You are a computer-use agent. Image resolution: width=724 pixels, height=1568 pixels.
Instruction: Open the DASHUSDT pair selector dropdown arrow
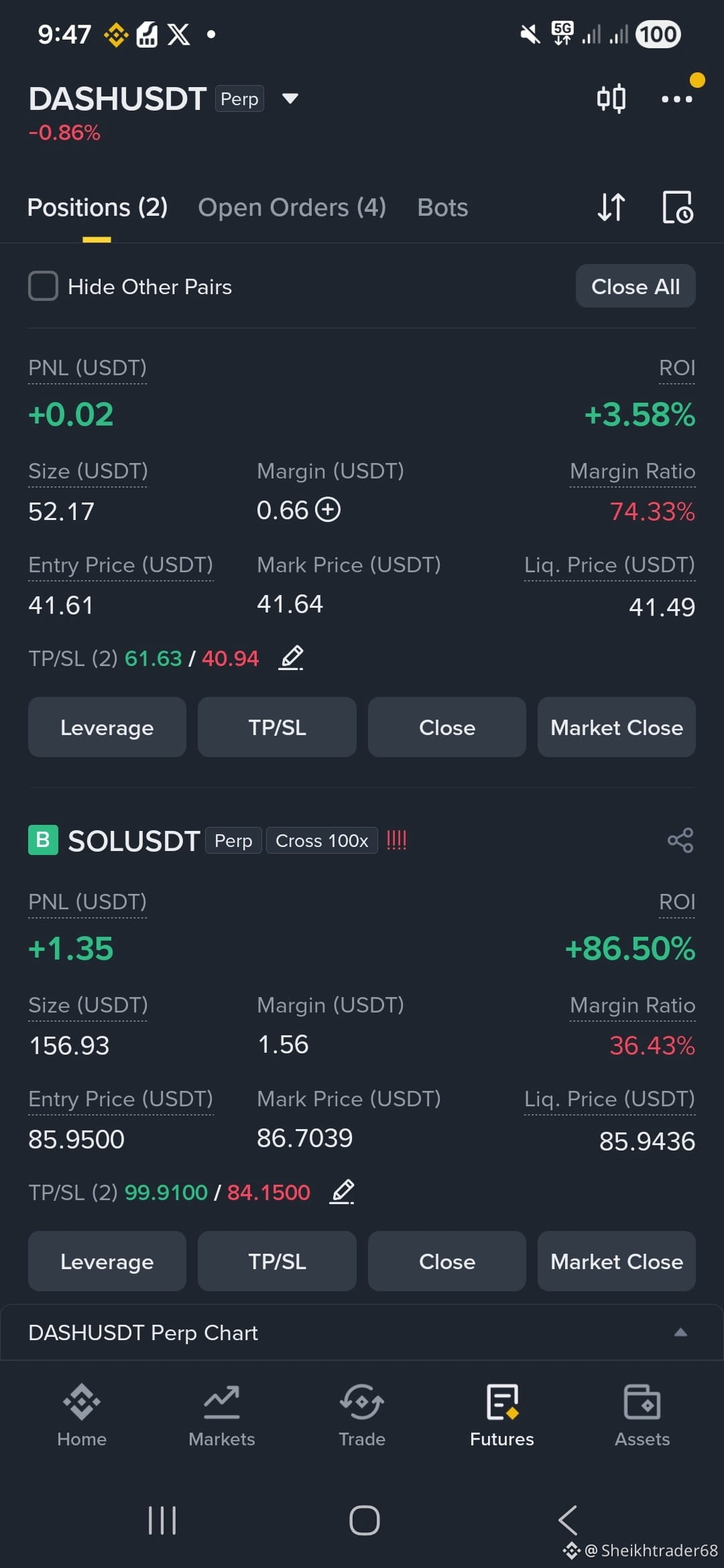(x=290, y=99)
